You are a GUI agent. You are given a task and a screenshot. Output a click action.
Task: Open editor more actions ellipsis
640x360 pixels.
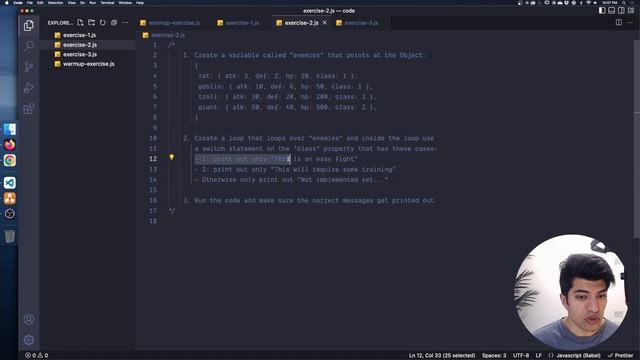[x=630, y=22]
